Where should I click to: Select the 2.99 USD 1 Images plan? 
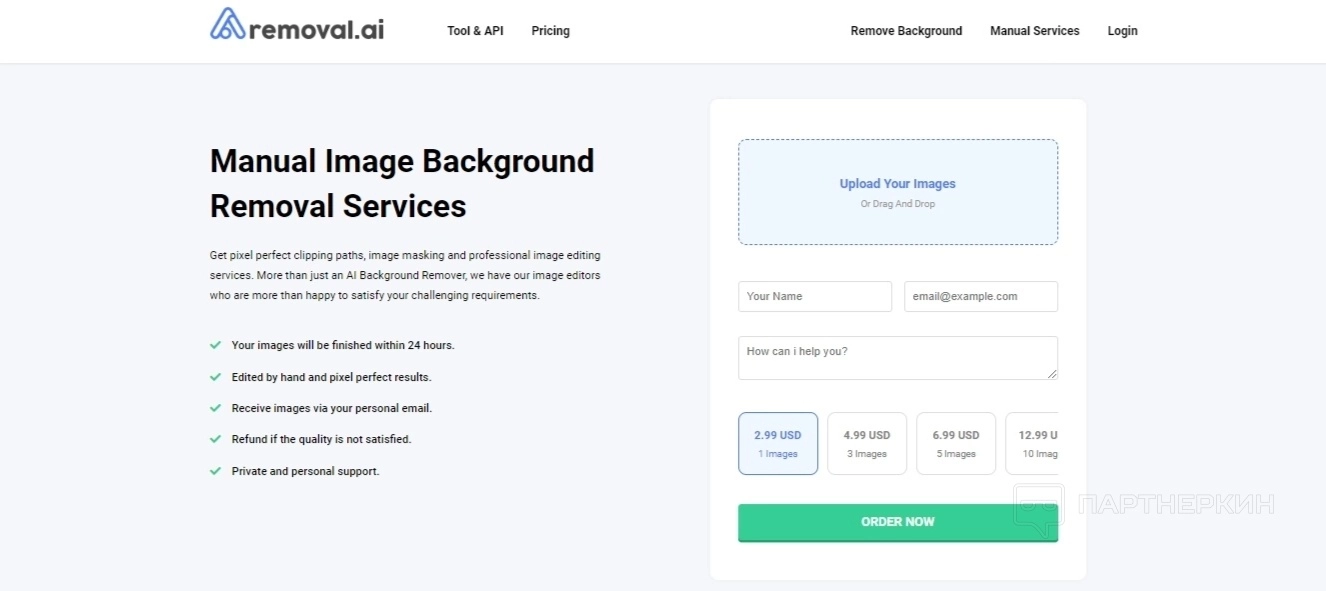click(x=778, y=443)
